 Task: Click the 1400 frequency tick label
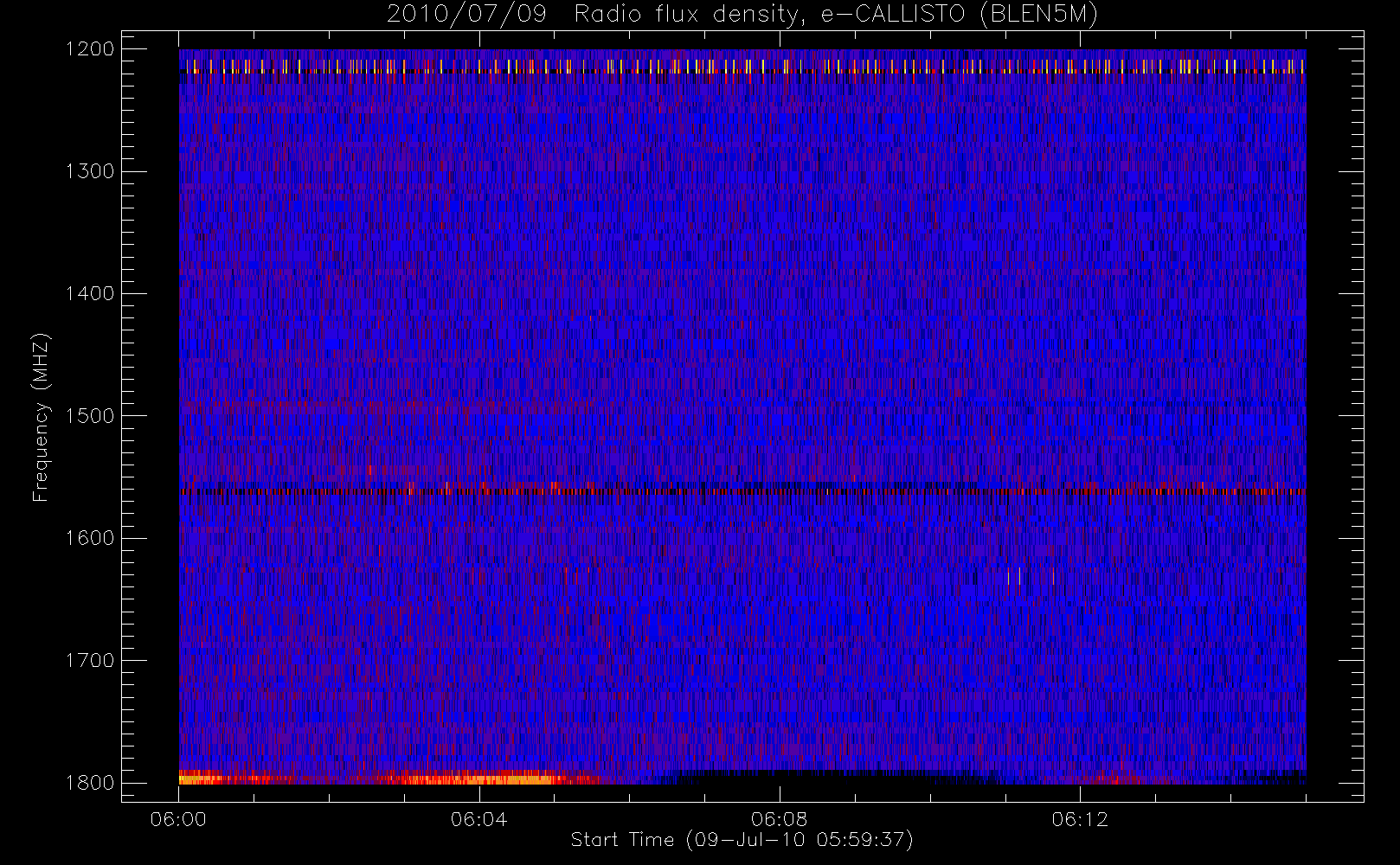(x=90, y=293)
